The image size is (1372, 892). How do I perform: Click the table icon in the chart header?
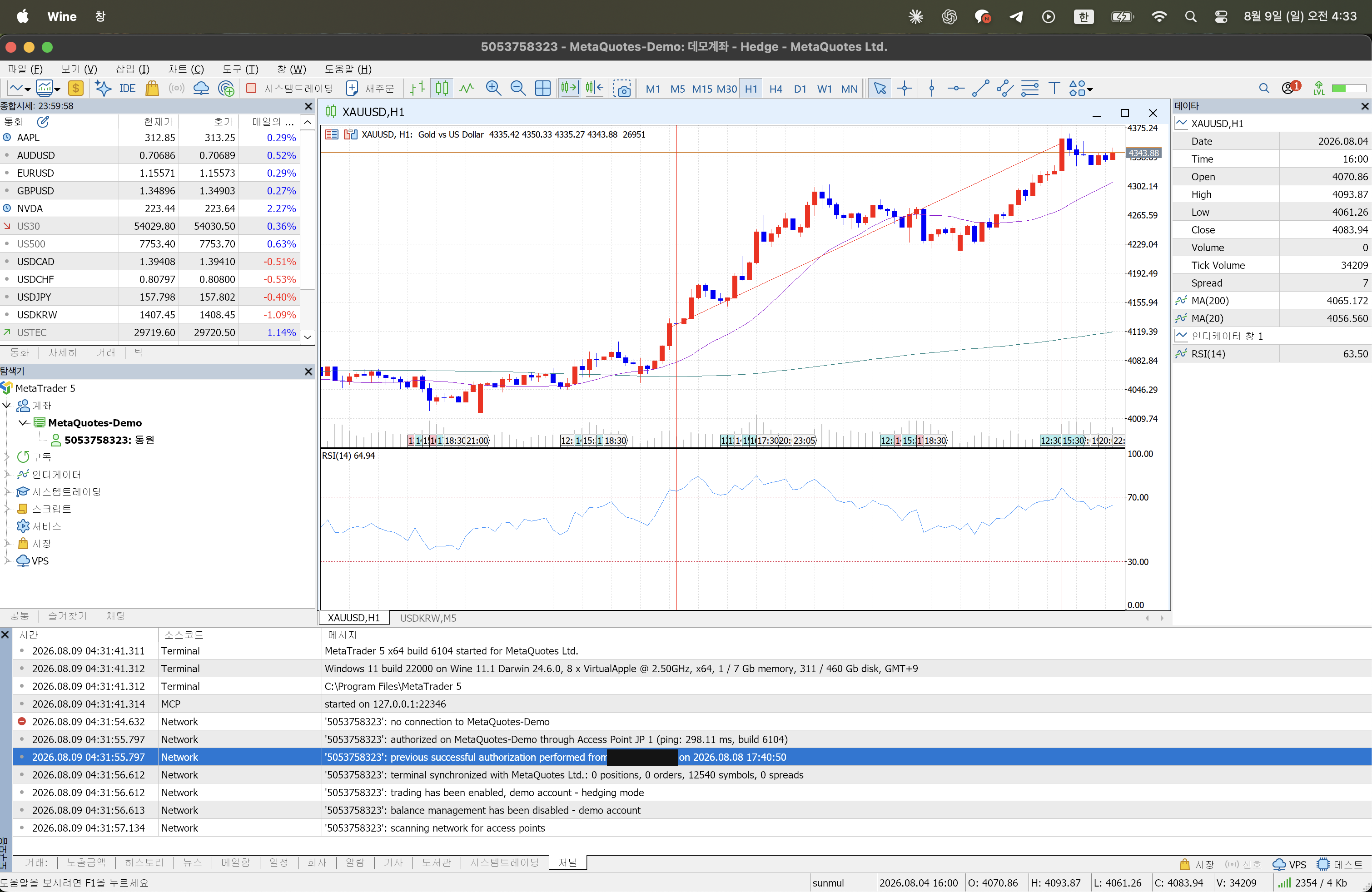[332, 134]
